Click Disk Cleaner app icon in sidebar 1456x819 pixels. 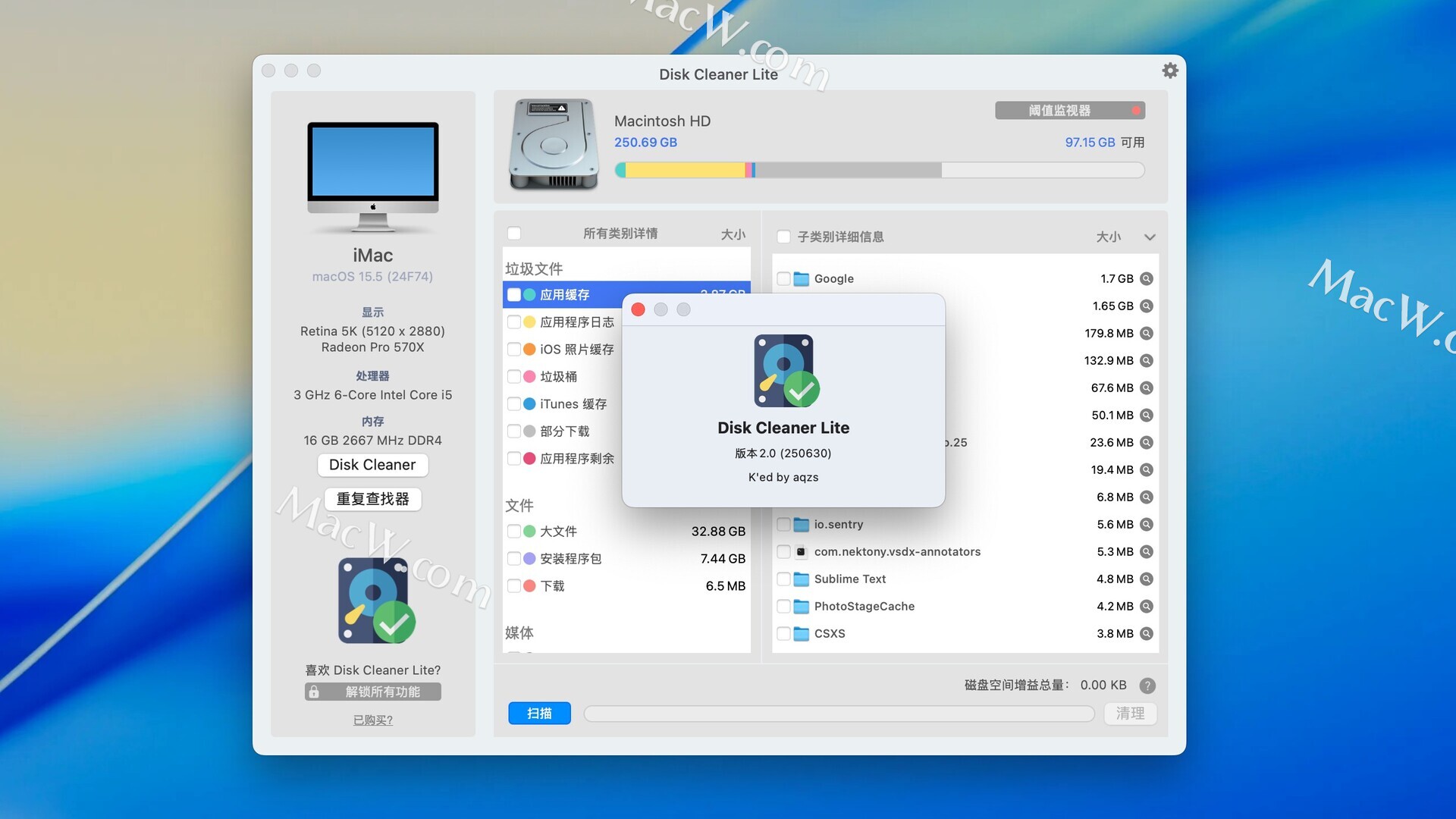[x=377, y=601]
